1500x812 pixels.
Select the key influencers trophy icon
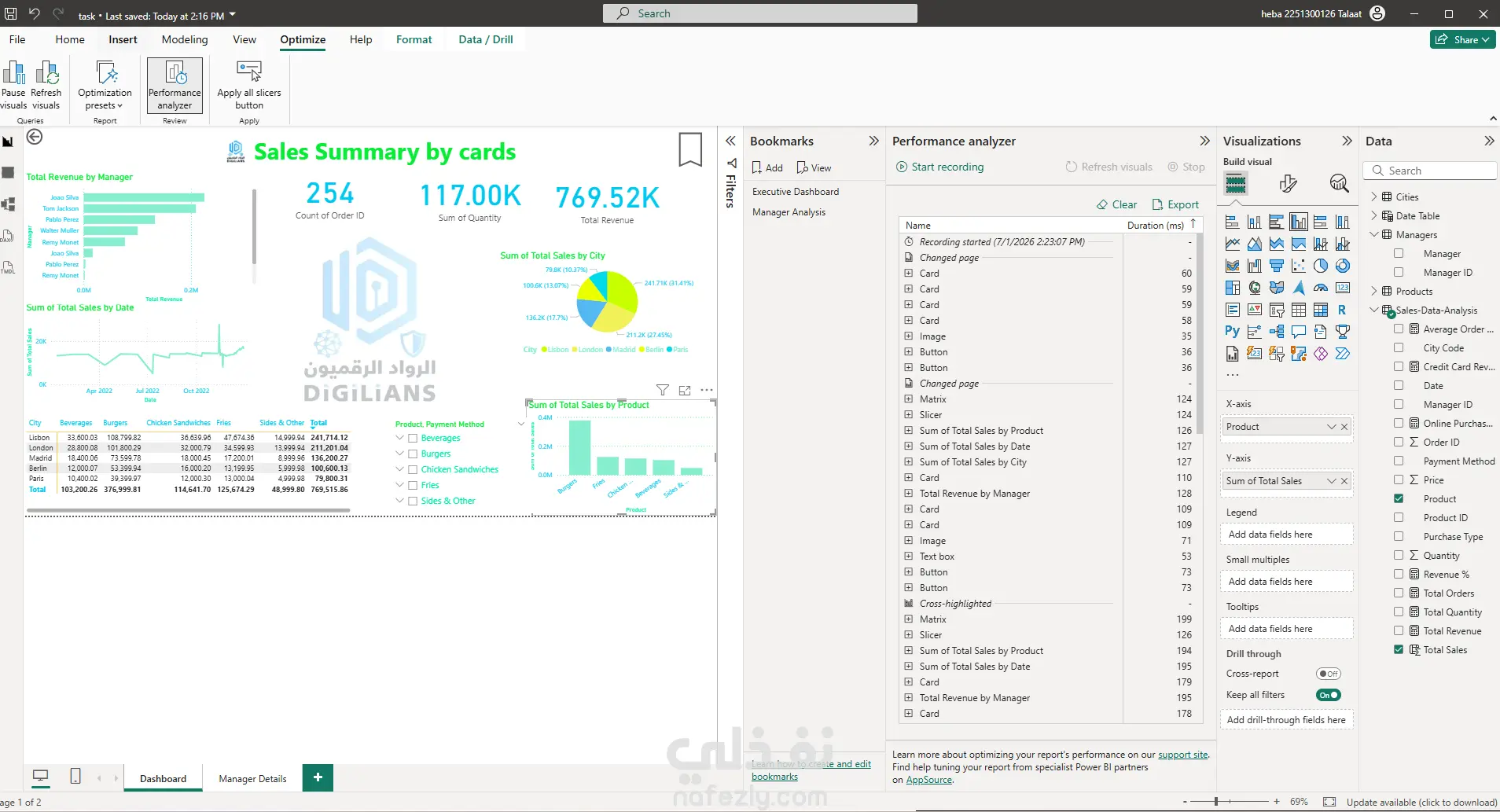(1343, 332)
